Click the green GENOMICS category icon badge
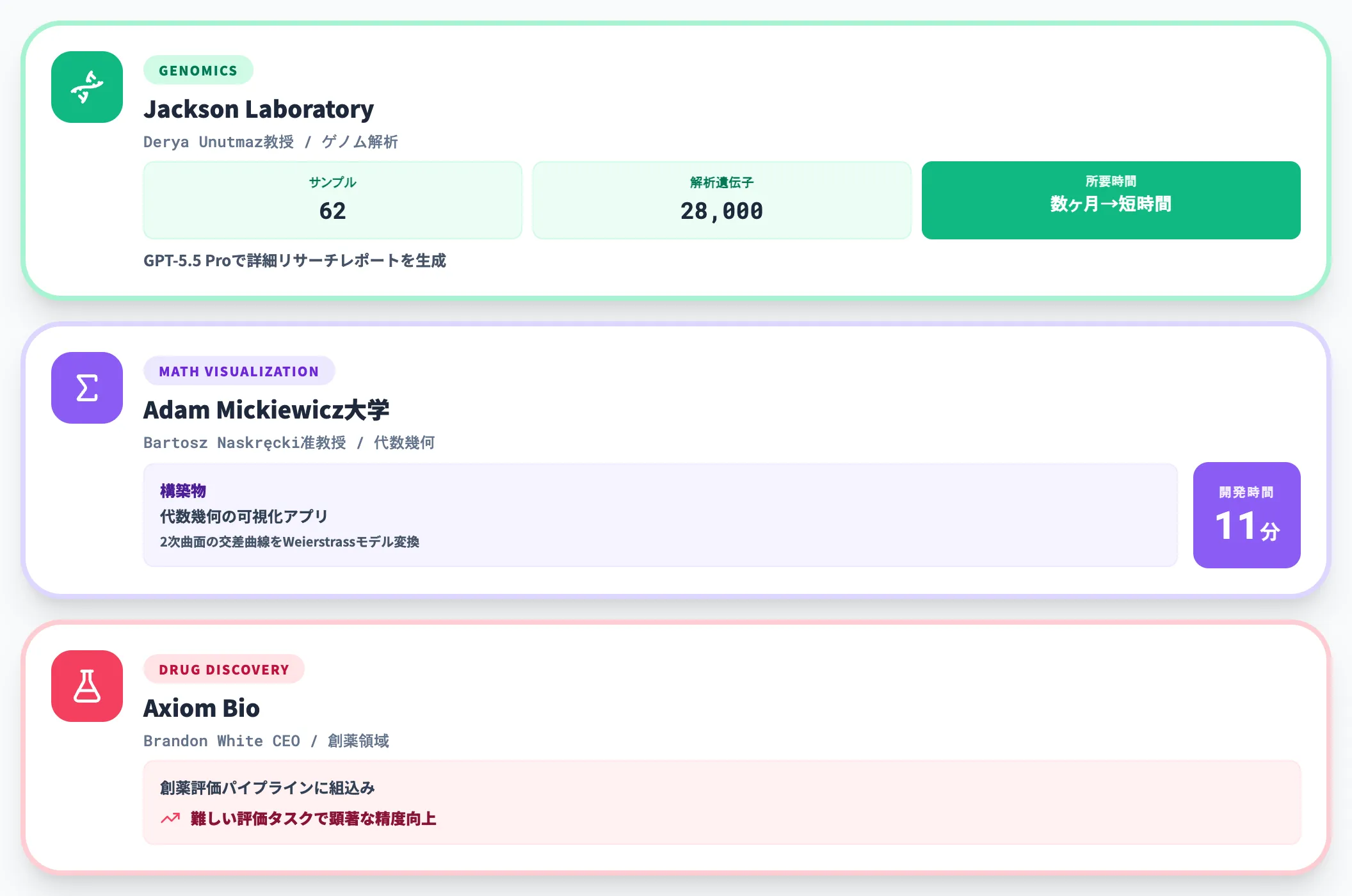The image size is (1352, 896). click(x=86, y=88)
